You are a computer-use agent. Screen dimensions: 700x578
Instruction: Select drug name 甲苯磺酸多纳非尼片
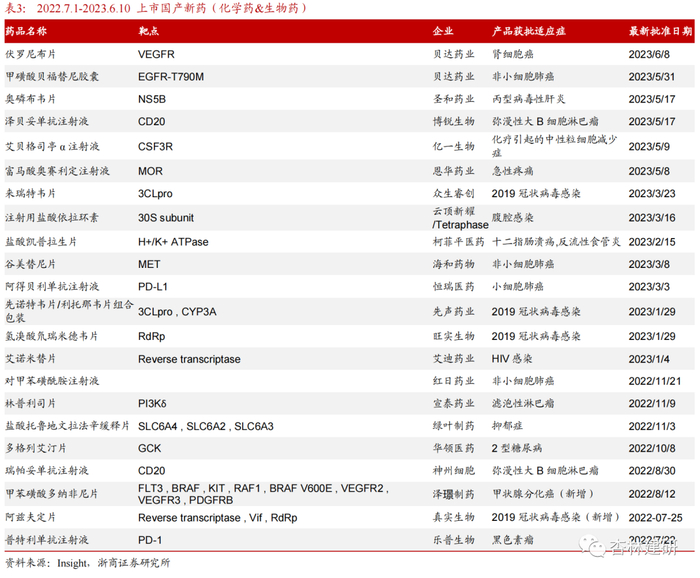click(x=51, y=494)
